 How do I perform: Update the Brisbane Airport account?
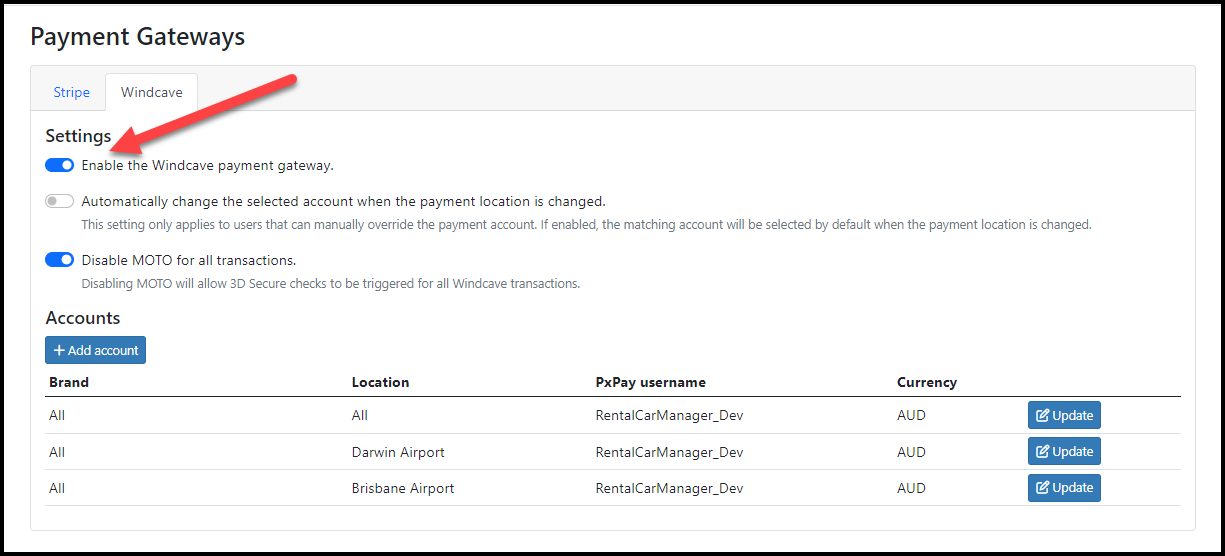pyautogui.click(x=1064, y=487)
